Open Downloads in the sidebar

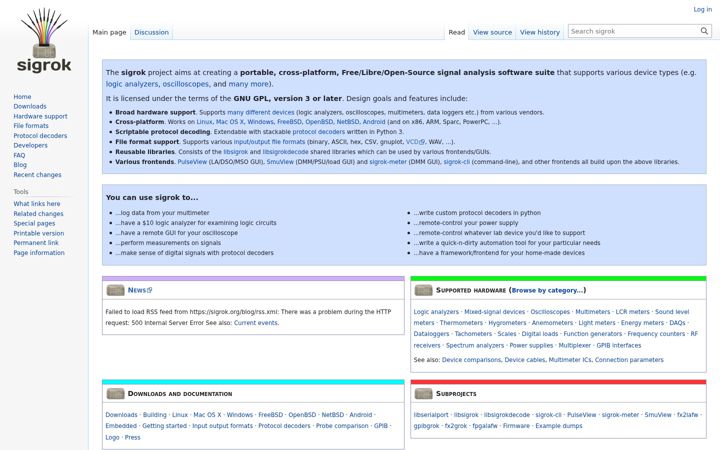click(x=30, y=107)
